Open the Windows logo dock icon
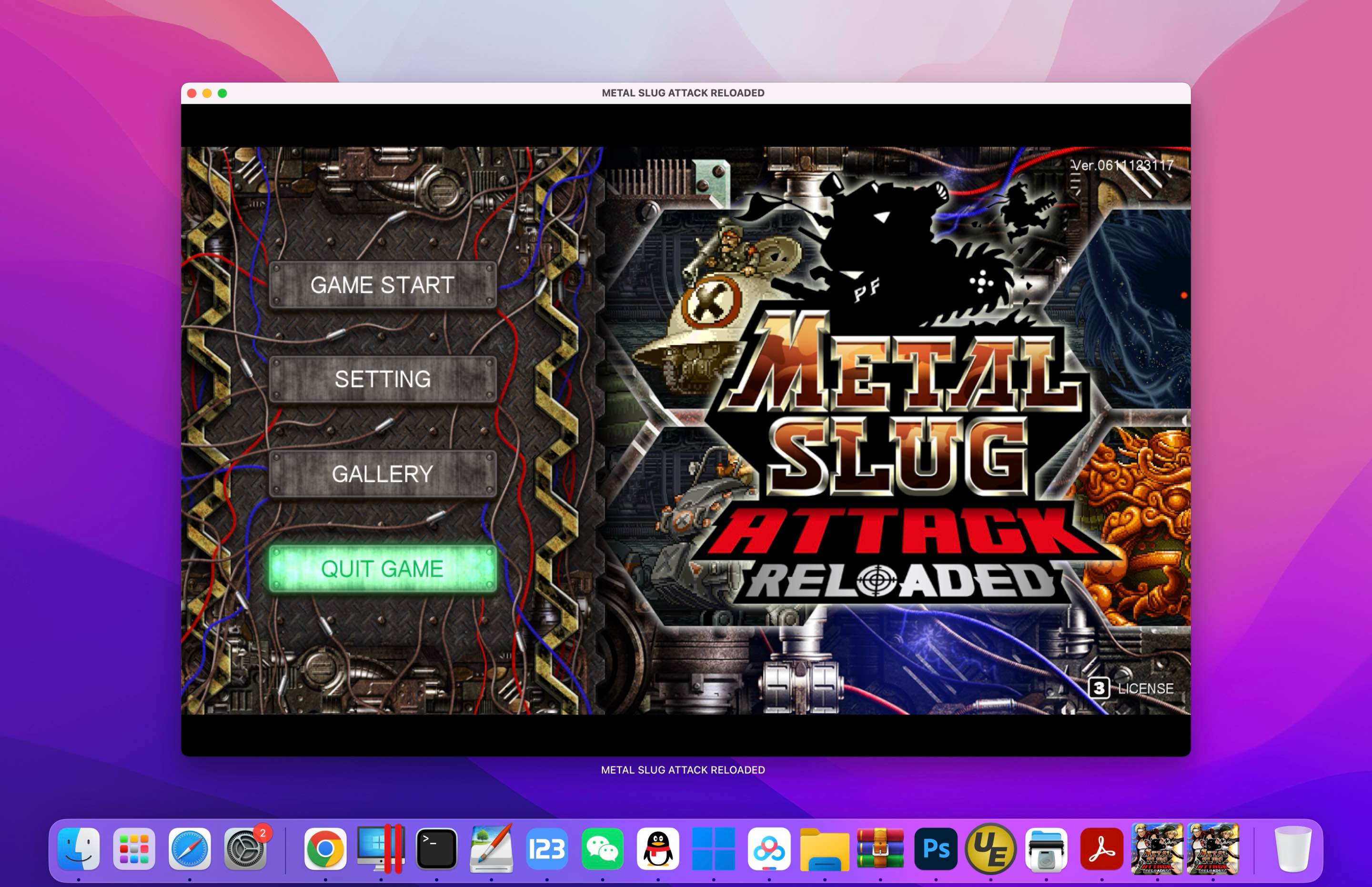This screenshot has width=1372, height=887. [714, 849]
